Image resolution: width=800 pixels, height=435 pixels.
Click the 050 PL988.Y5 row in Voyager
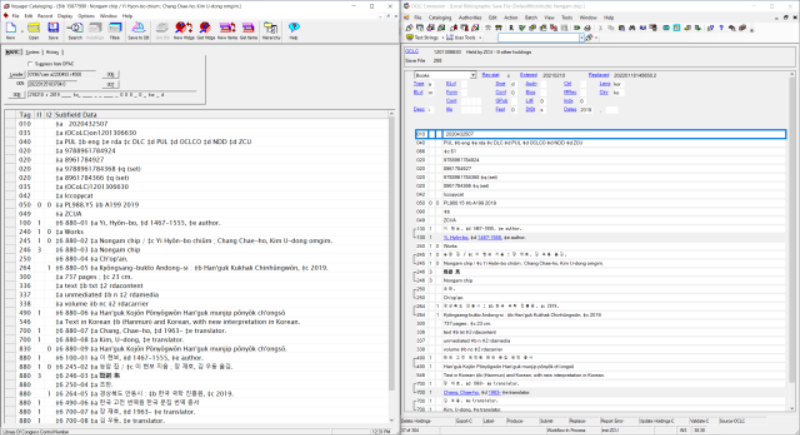coord(198,204)
